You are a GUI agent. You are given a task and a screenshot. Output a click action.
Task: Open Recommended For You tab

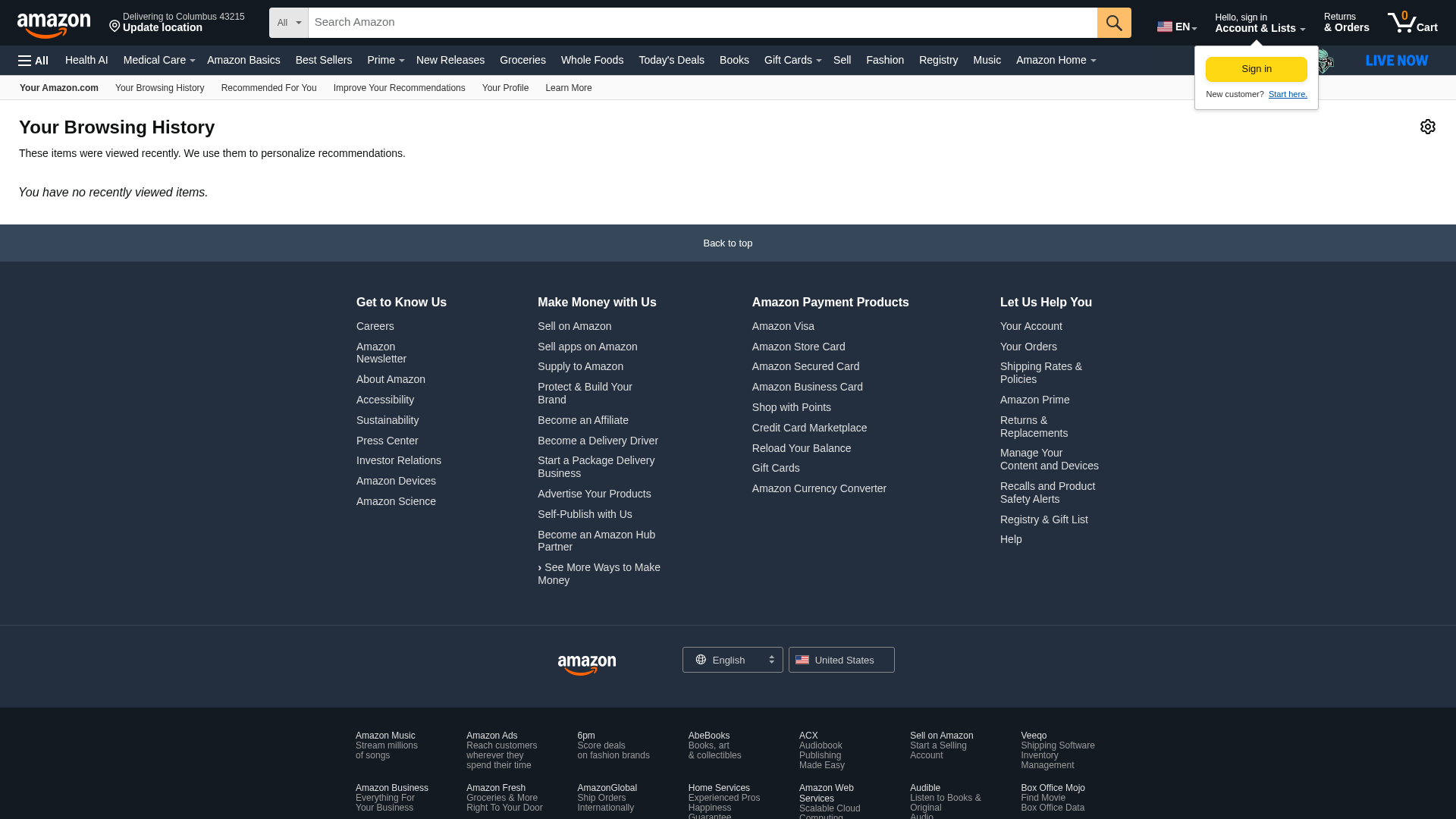click(x=269, y=88)
